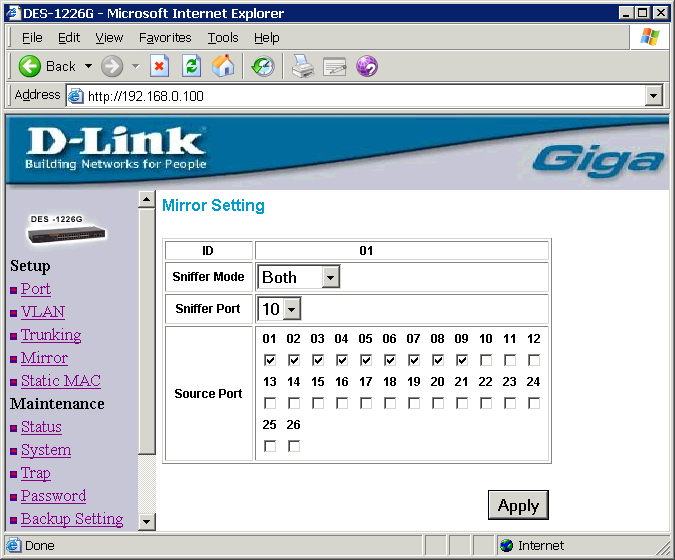
Task: Open the Sniffer Mode dropdown
Action: point(330,277)
